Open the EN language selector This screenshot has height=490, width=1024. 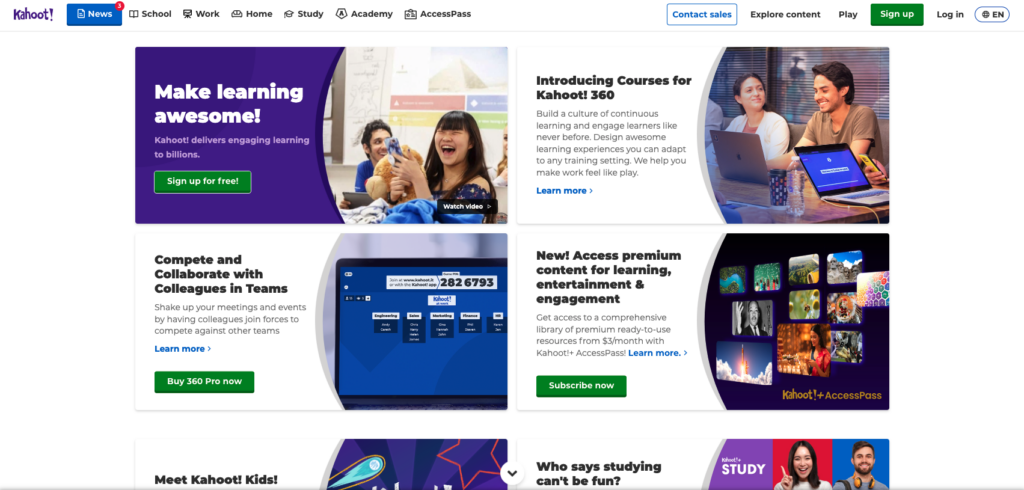(992, 14)
